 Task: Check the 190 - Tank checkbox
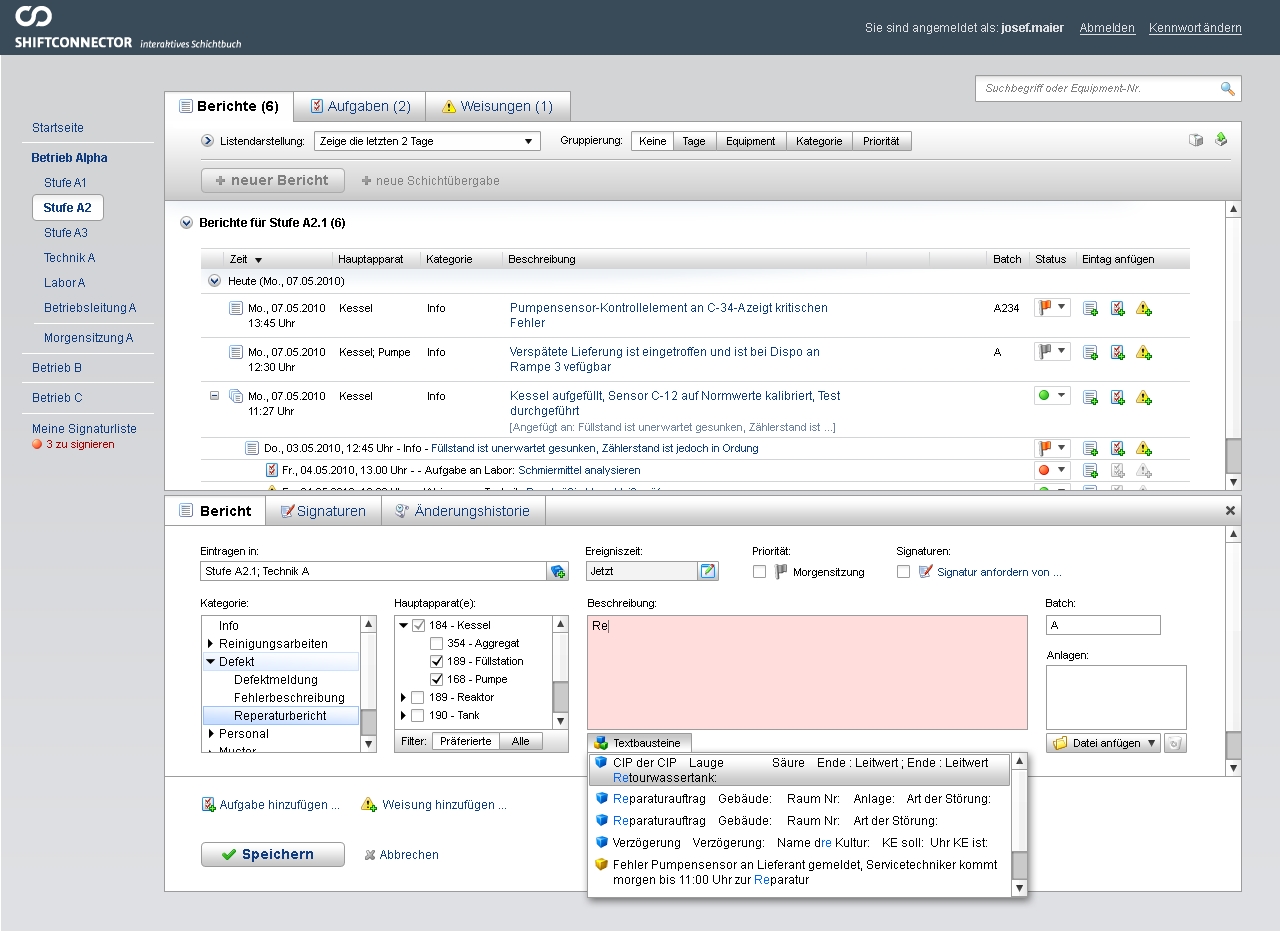point(418,716)
